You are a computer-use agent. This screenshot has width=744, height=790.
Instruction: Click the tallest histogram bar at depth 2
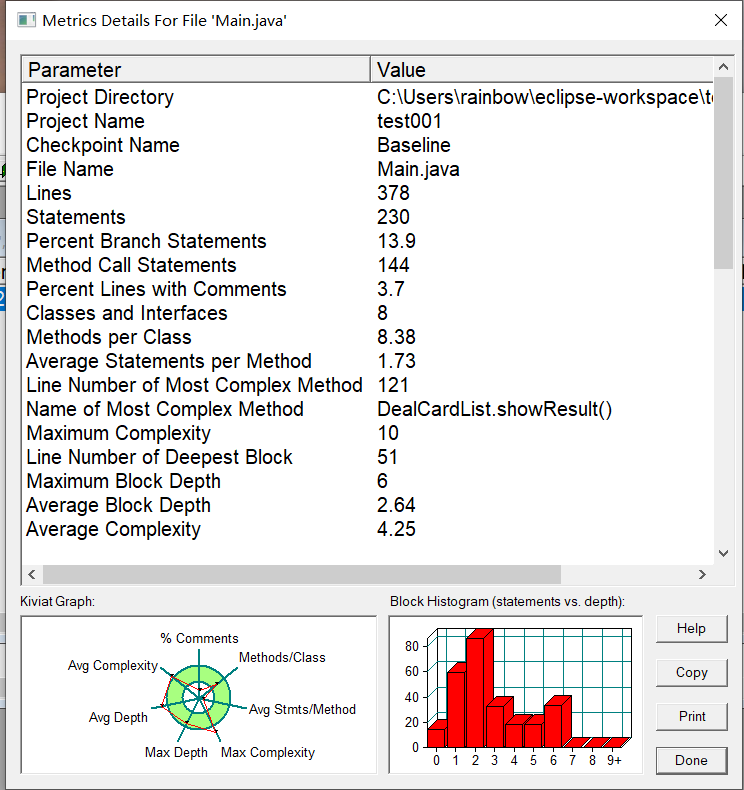pos(479,688)
